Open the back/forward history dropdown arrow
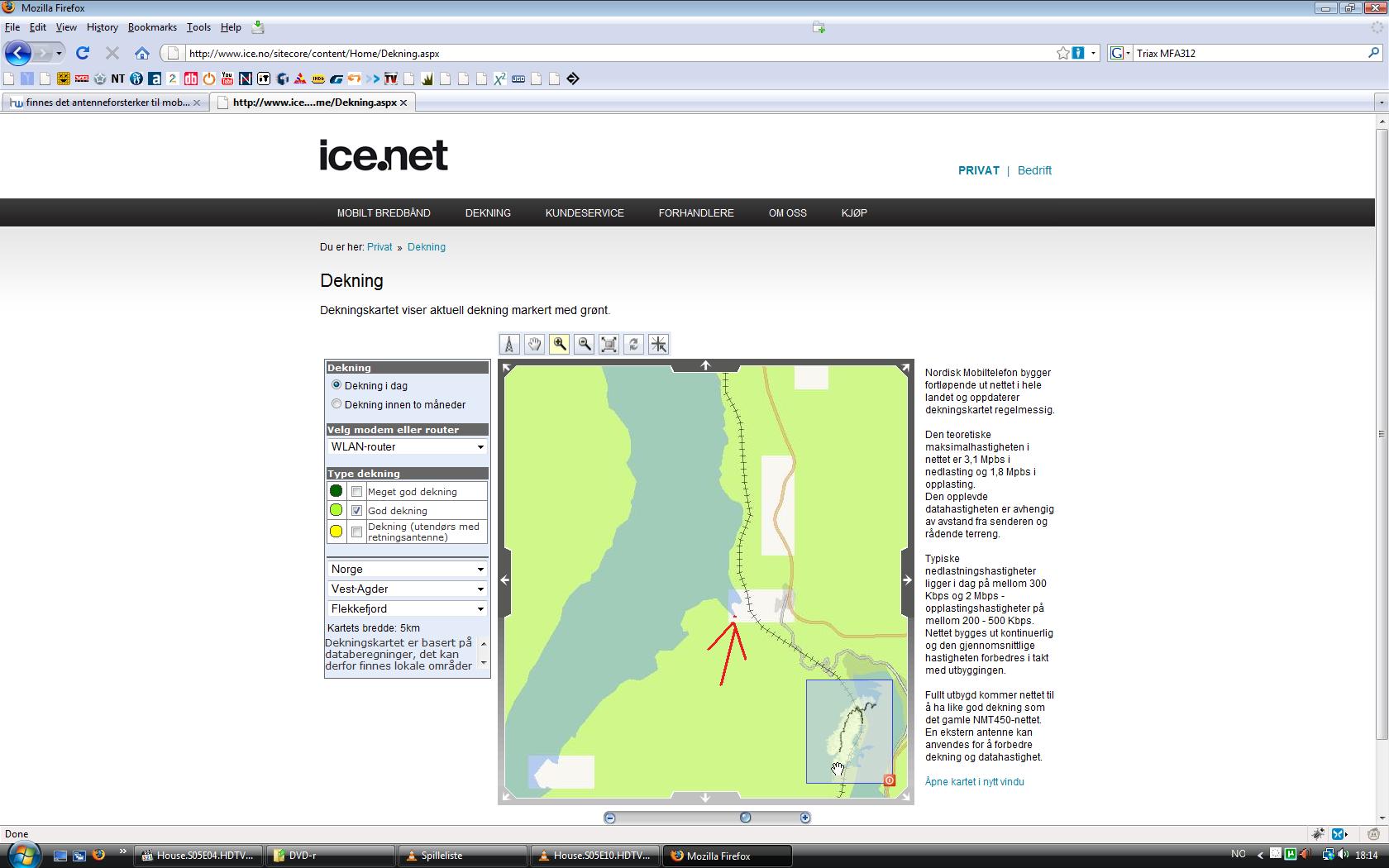This screenshot has height=868, width=1389. point(59,53)
